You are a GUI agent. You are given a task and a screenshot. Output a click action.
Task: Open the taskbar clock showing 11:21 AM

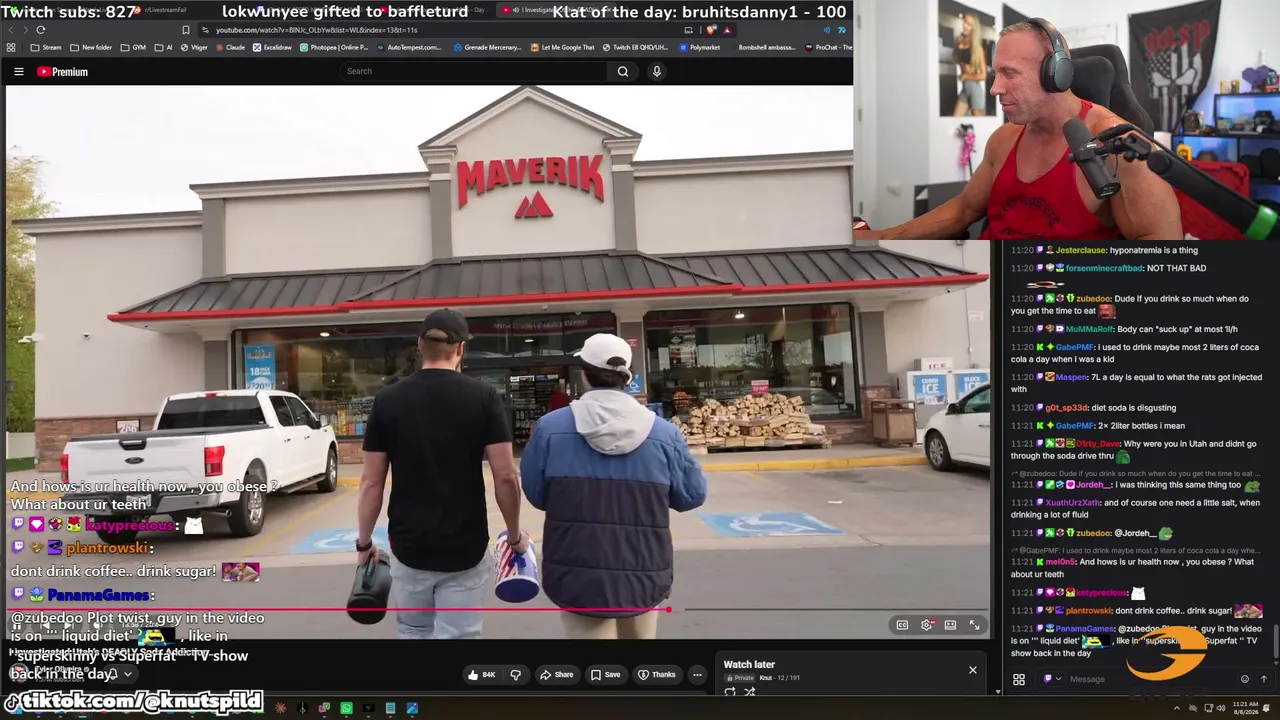[1245, 708]
